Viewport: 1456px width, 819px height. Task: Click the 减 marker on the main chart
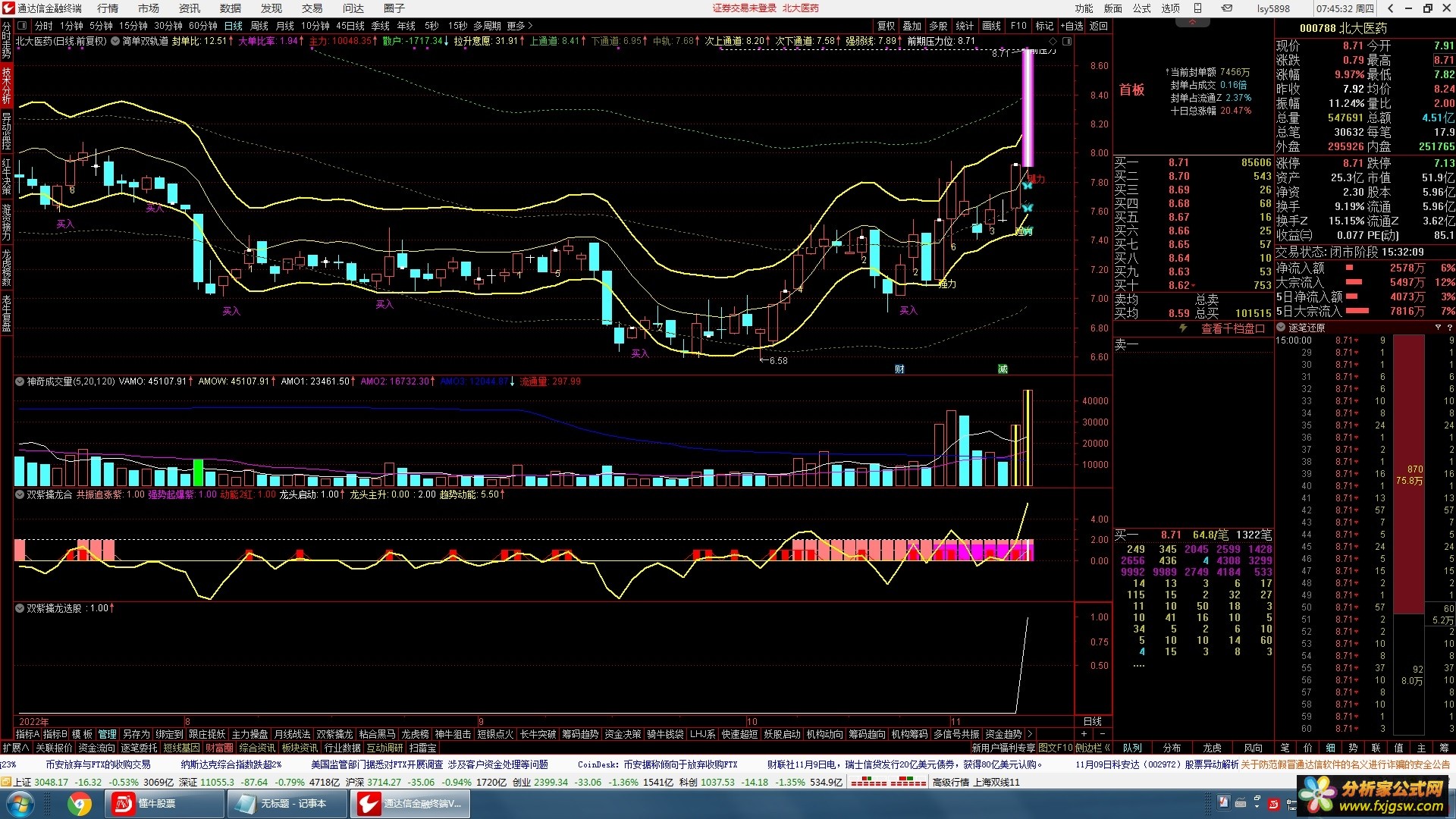click(1003, 369)
